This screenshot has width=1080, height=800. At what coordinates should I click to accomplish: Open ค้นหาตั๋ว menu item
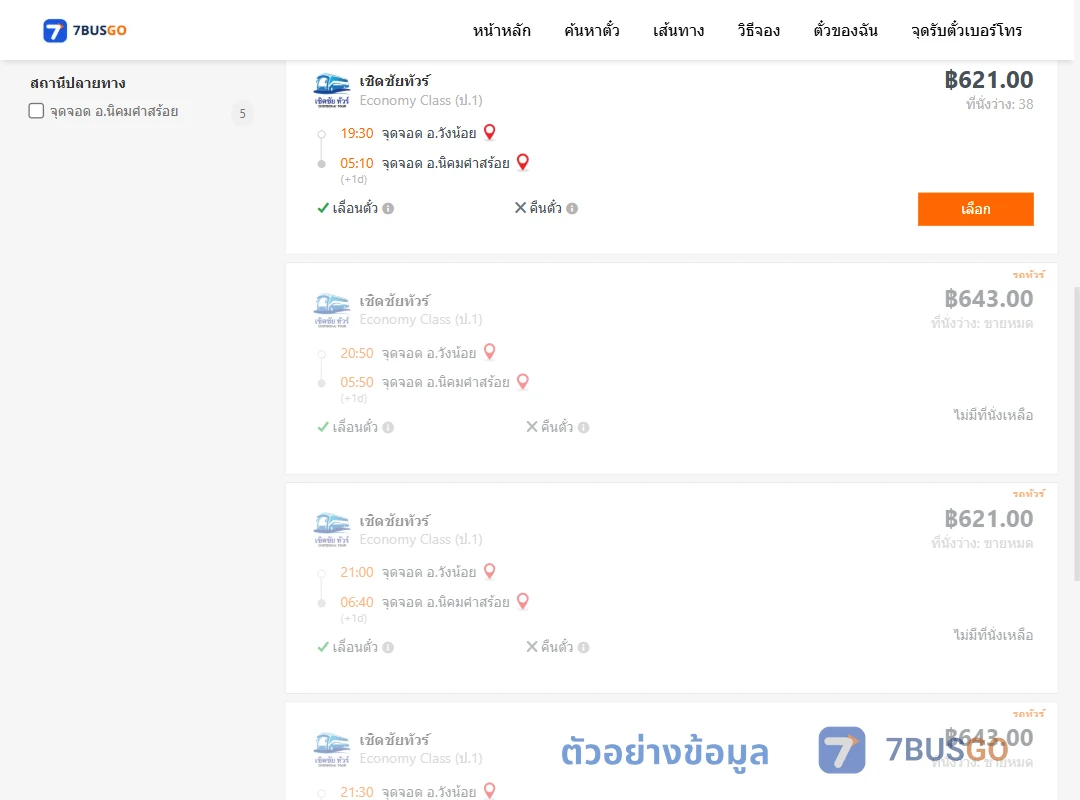click(x=592, y=30)
